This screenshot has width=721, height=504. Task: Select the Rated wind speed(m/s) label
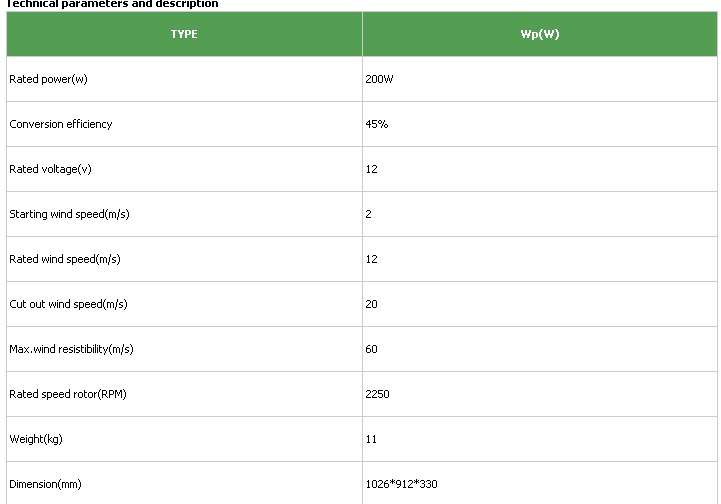(65, 259)
